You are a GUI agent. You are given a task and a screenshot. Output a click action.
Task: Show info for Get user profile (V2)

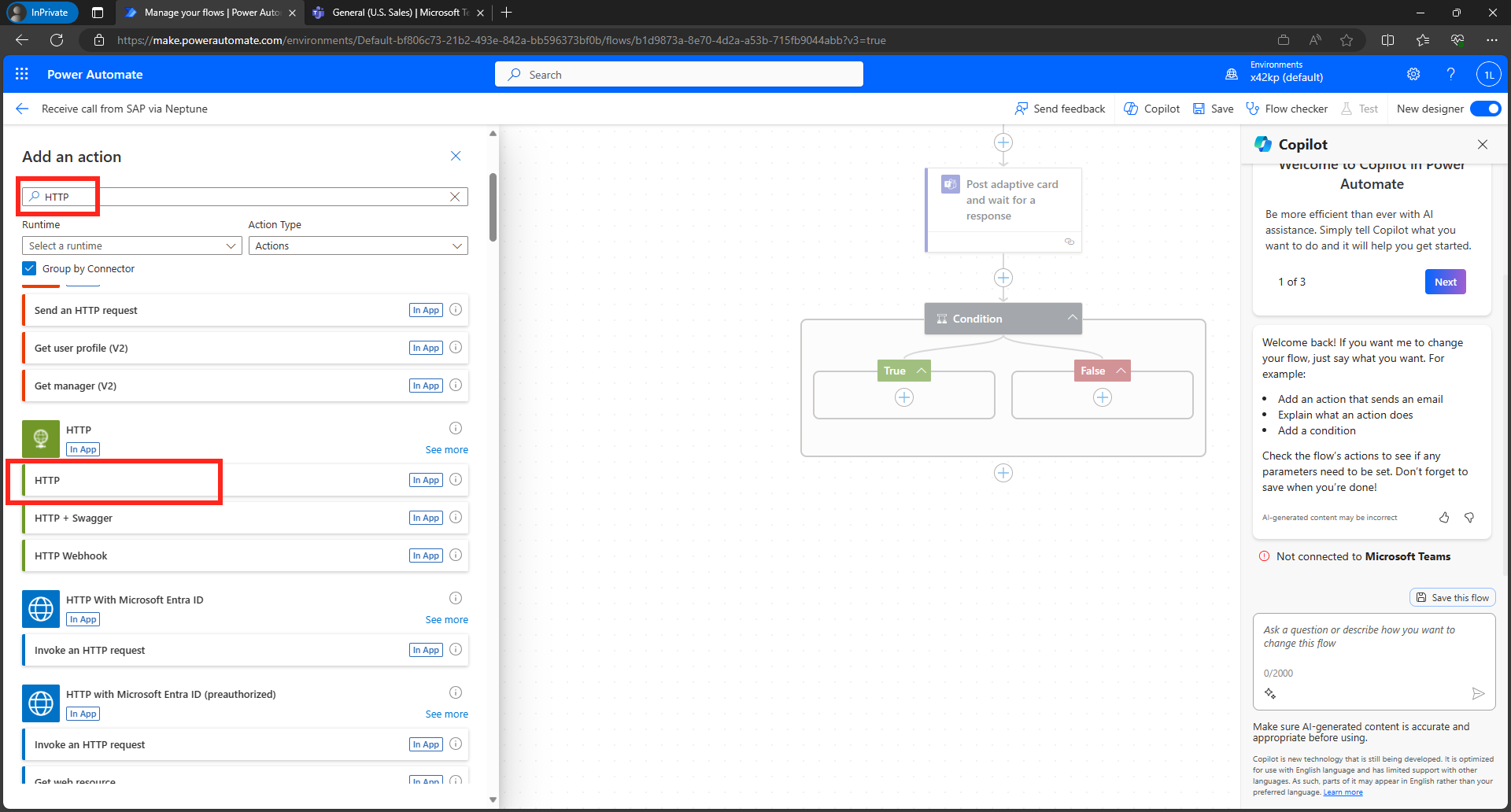[456, 348]
